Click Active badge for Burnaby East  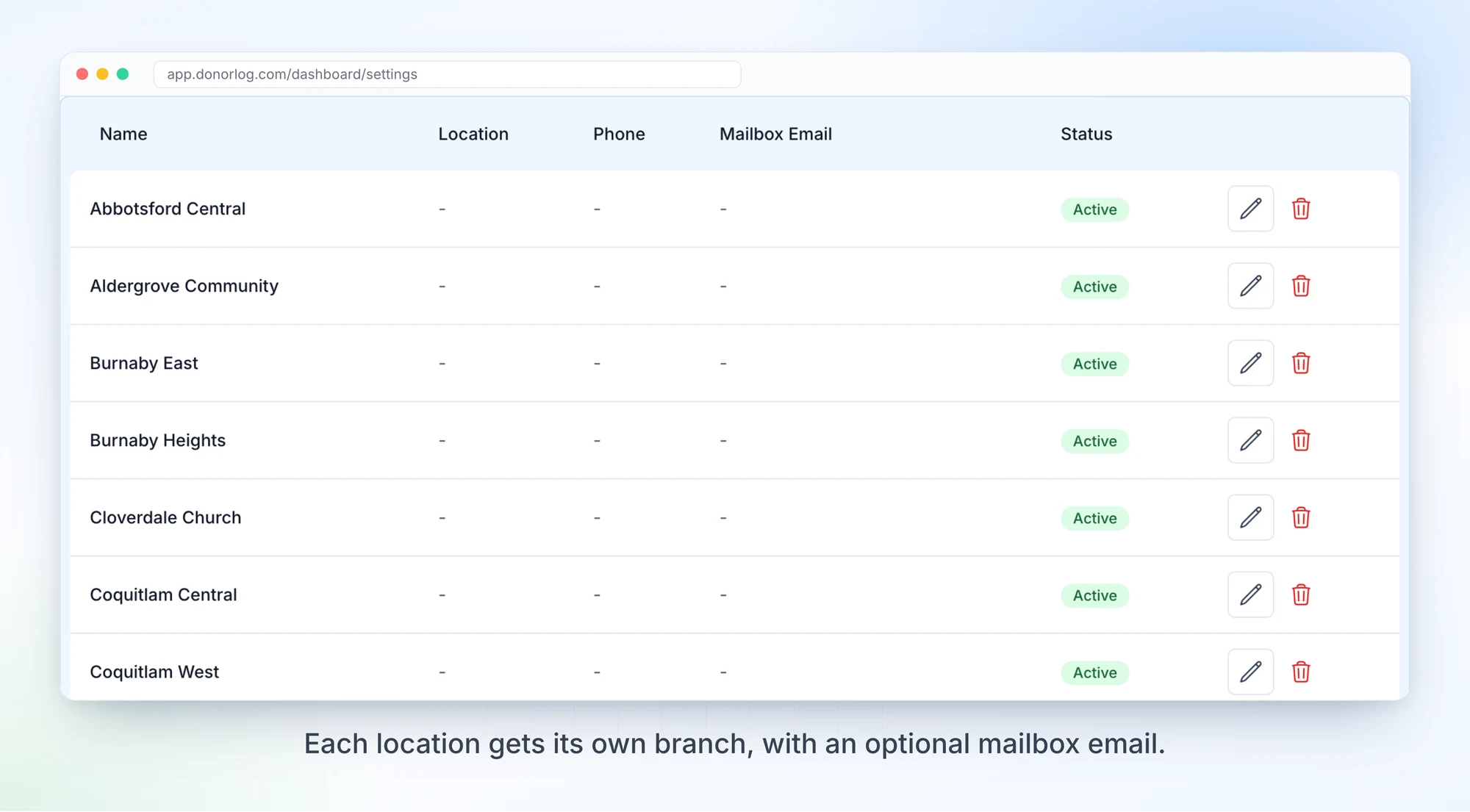(1094, 364)
